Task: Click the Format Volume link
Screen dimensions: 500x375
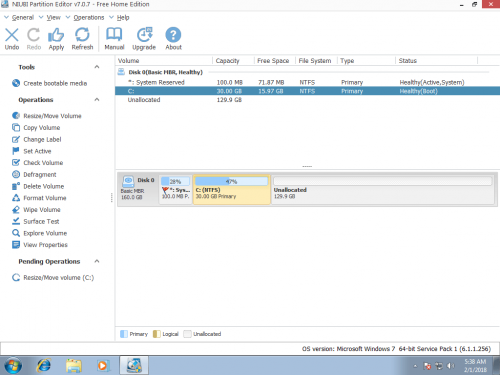Action: (x=45, y=198)
